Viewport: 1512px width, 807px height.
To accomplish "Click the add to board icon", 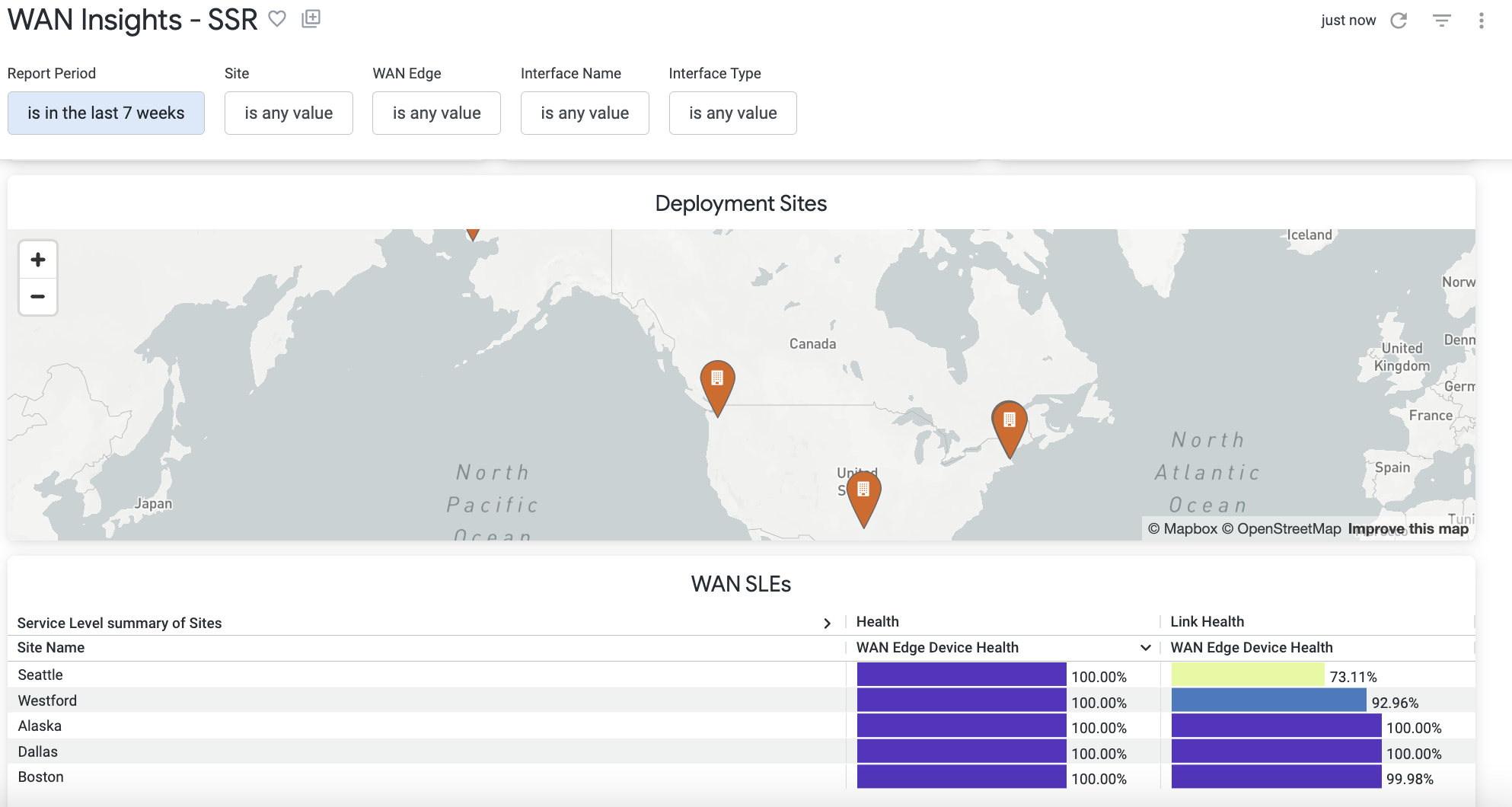I will coord(311,19).
